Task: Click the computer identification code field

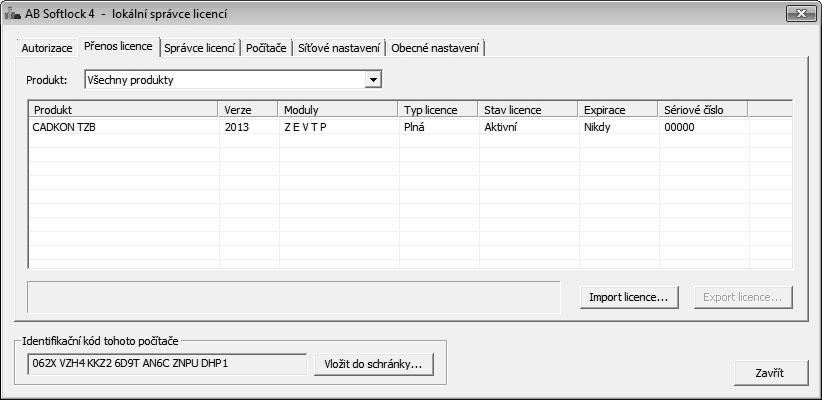Action: click(x=167, y=364)
